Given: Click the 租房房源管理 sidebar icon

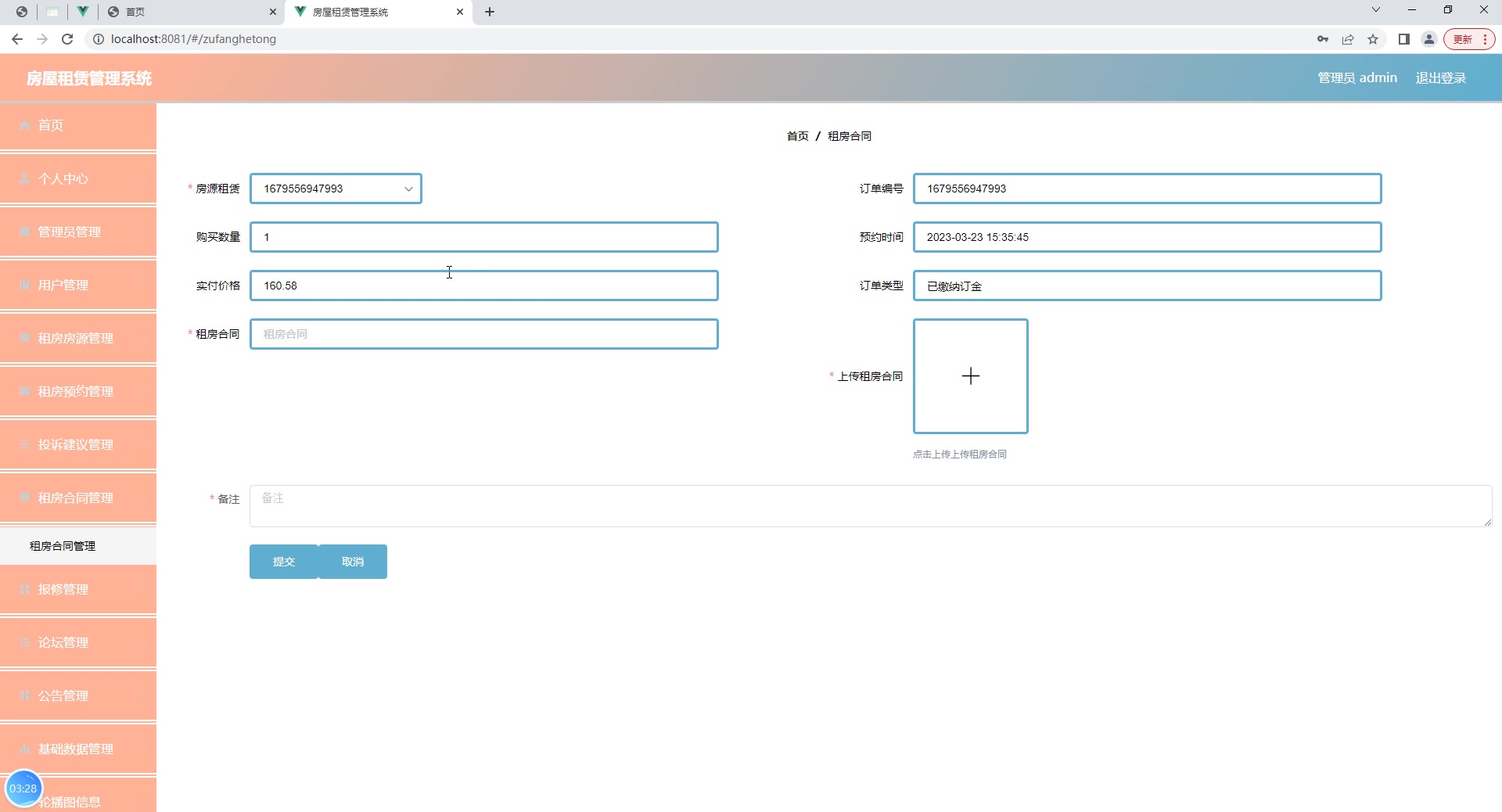Looking at the screenshot, I should (x=24, y=338).
